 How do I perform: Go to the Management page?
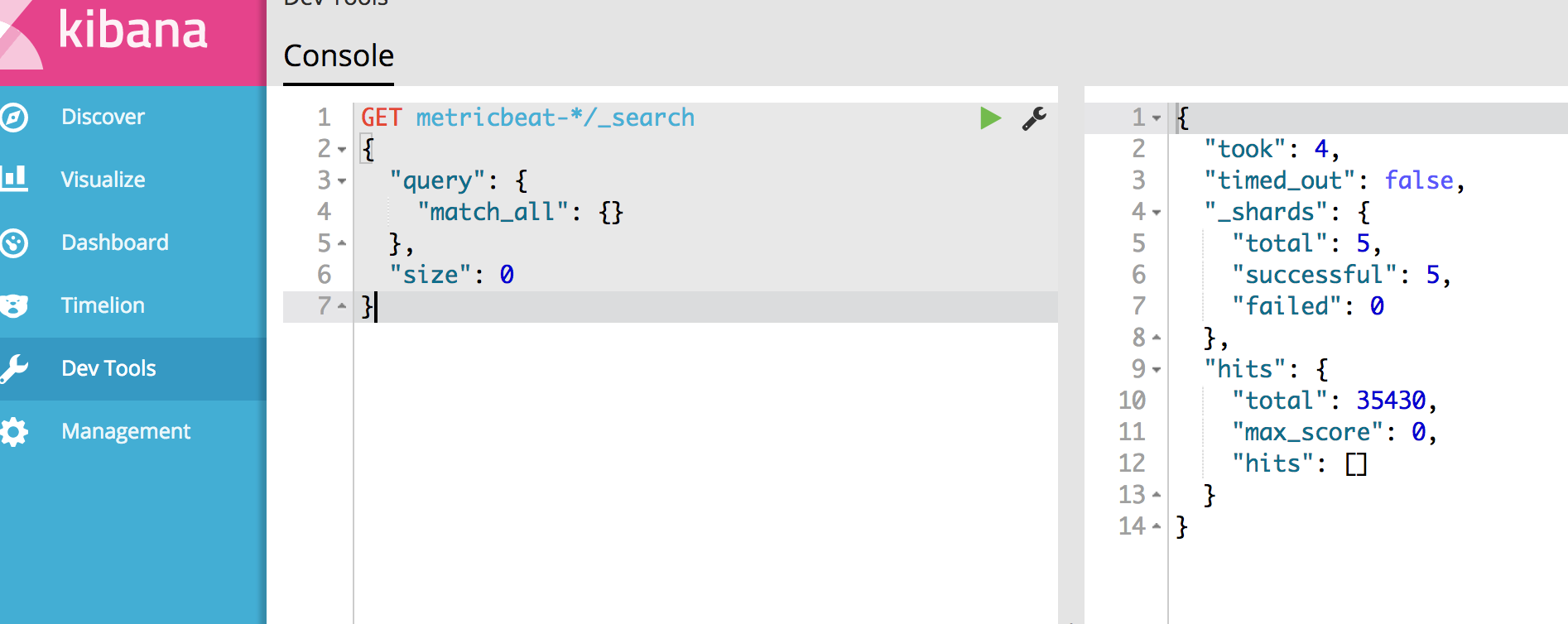(126, 431)
